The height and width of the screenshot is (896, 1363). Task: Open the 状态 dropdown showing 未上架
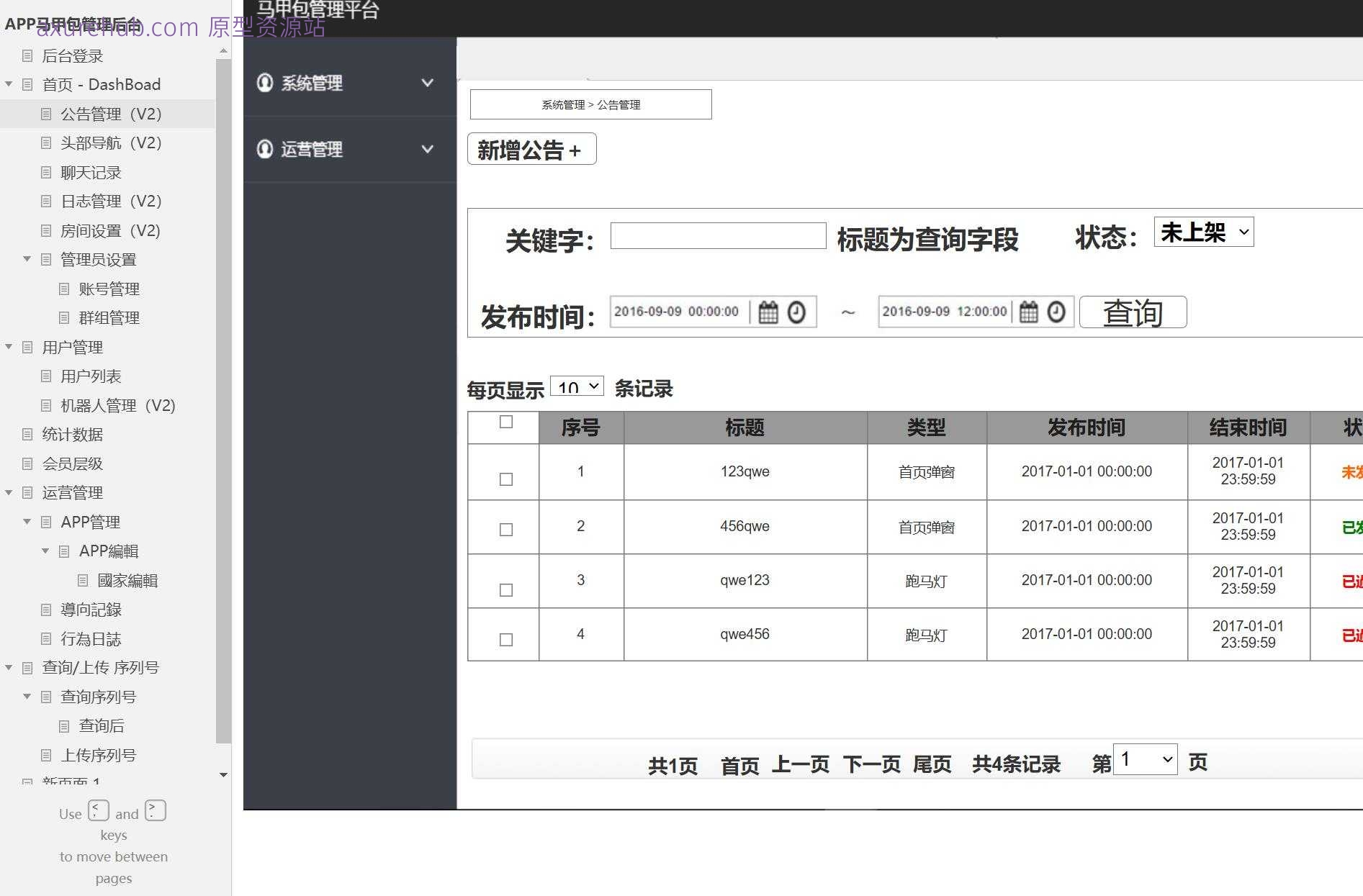pyautogui.click(x=1202, y=232)
